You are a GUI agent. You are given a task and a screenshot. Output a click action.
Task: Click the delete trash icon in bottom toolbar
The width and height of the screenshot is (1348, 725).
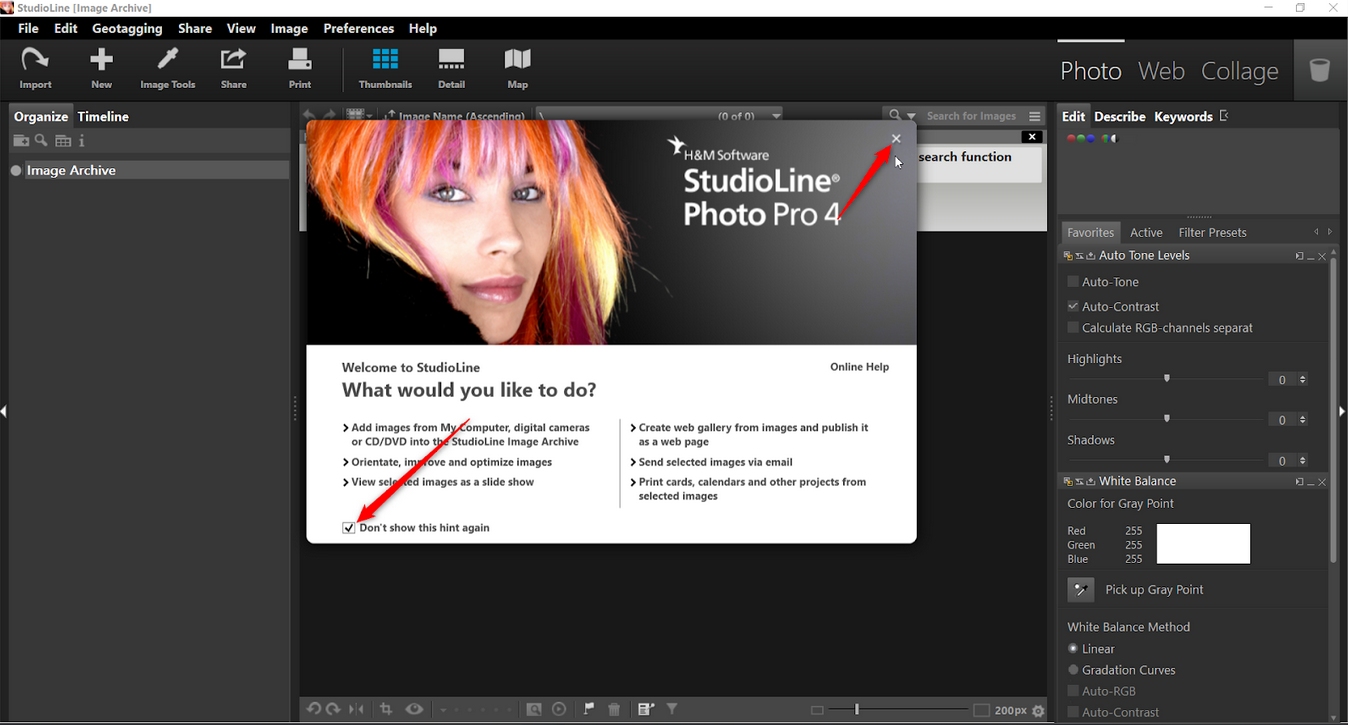point(614,709)
